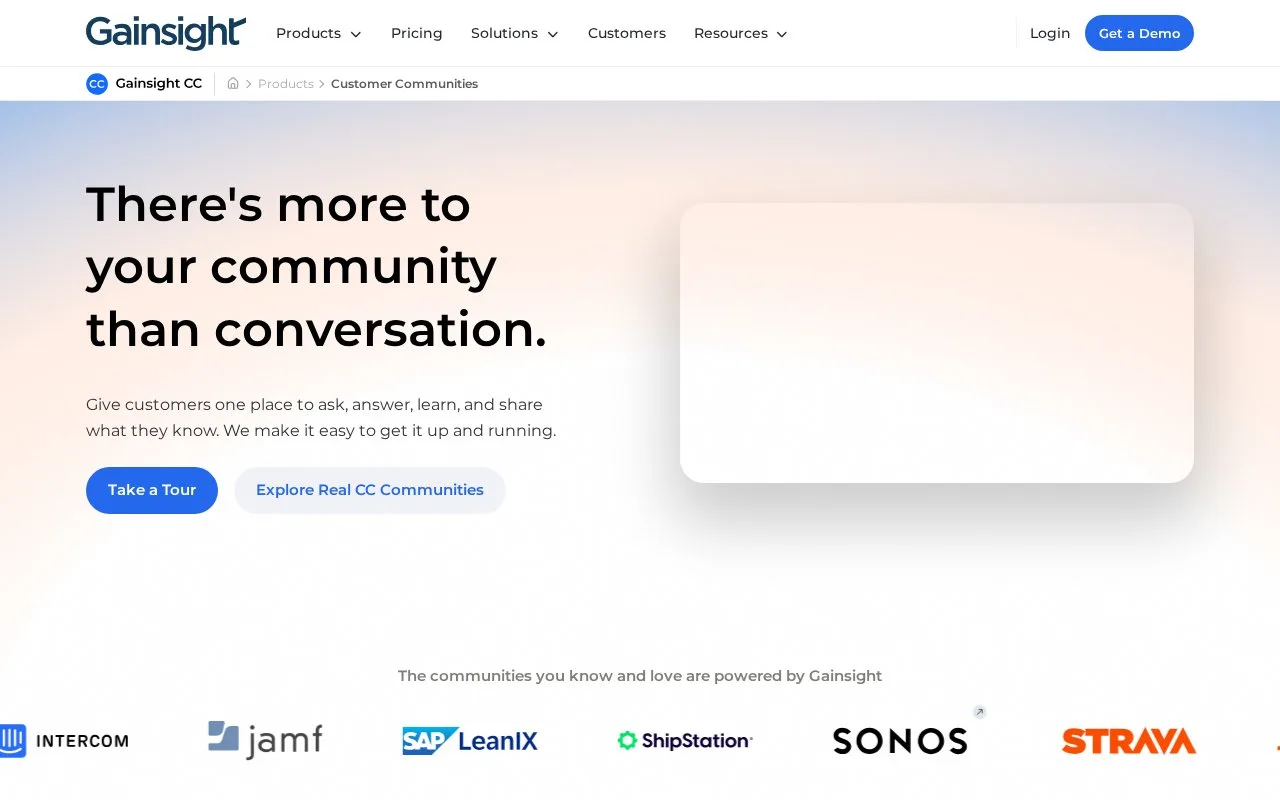Screen dimensions: 1280x800
Task: Follow the Products breadcrumb link
Action: [286, 84]
